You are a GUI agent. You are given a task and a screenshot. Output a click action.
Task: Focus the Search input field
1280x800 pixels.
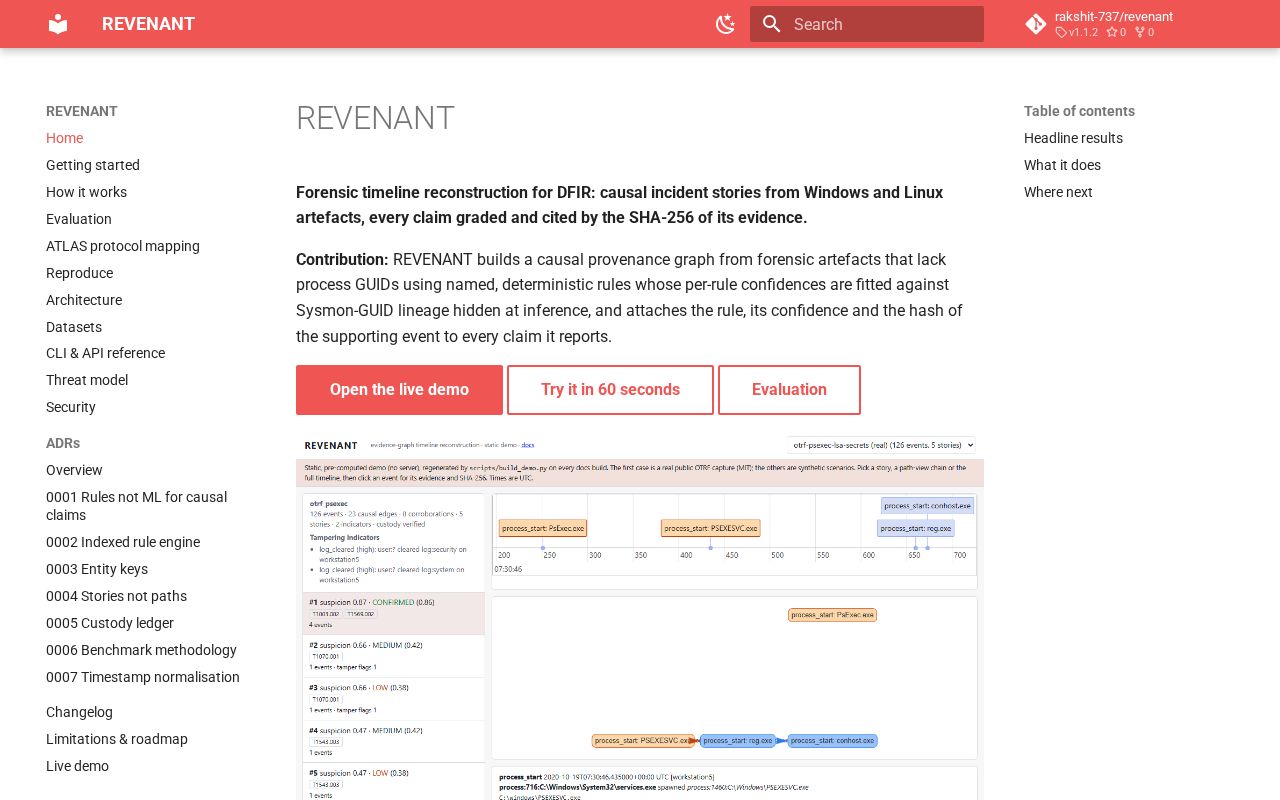[867, 24]
